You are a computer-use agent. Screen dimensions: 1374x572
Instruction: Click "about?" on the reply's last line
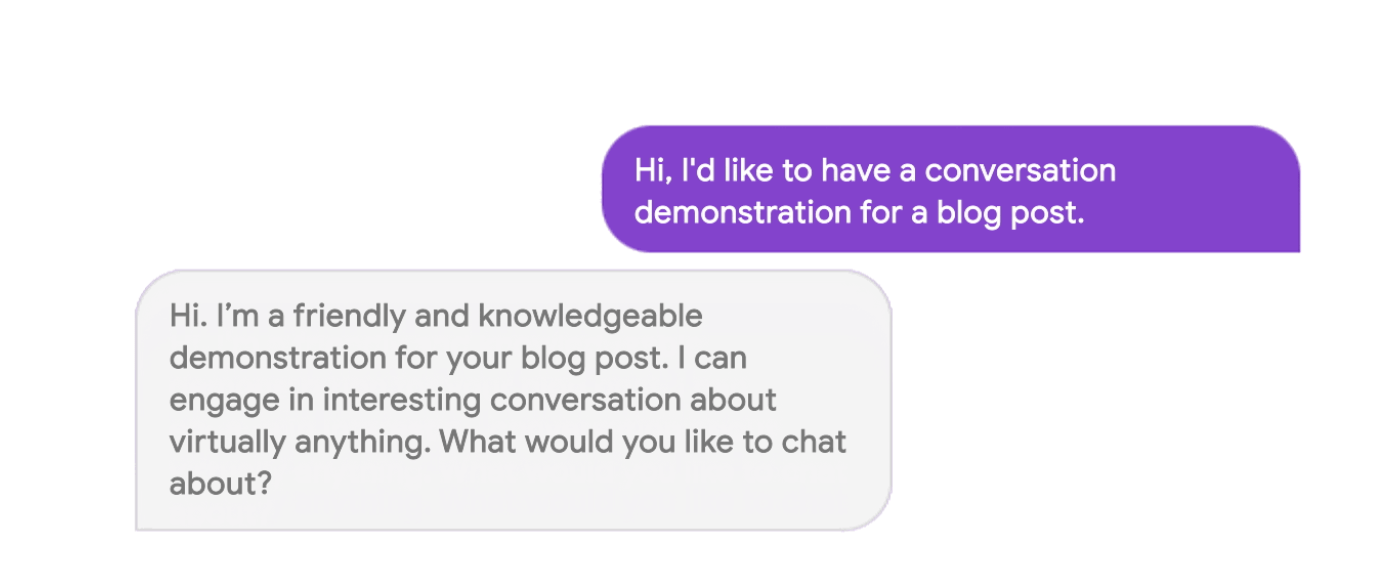220,484
